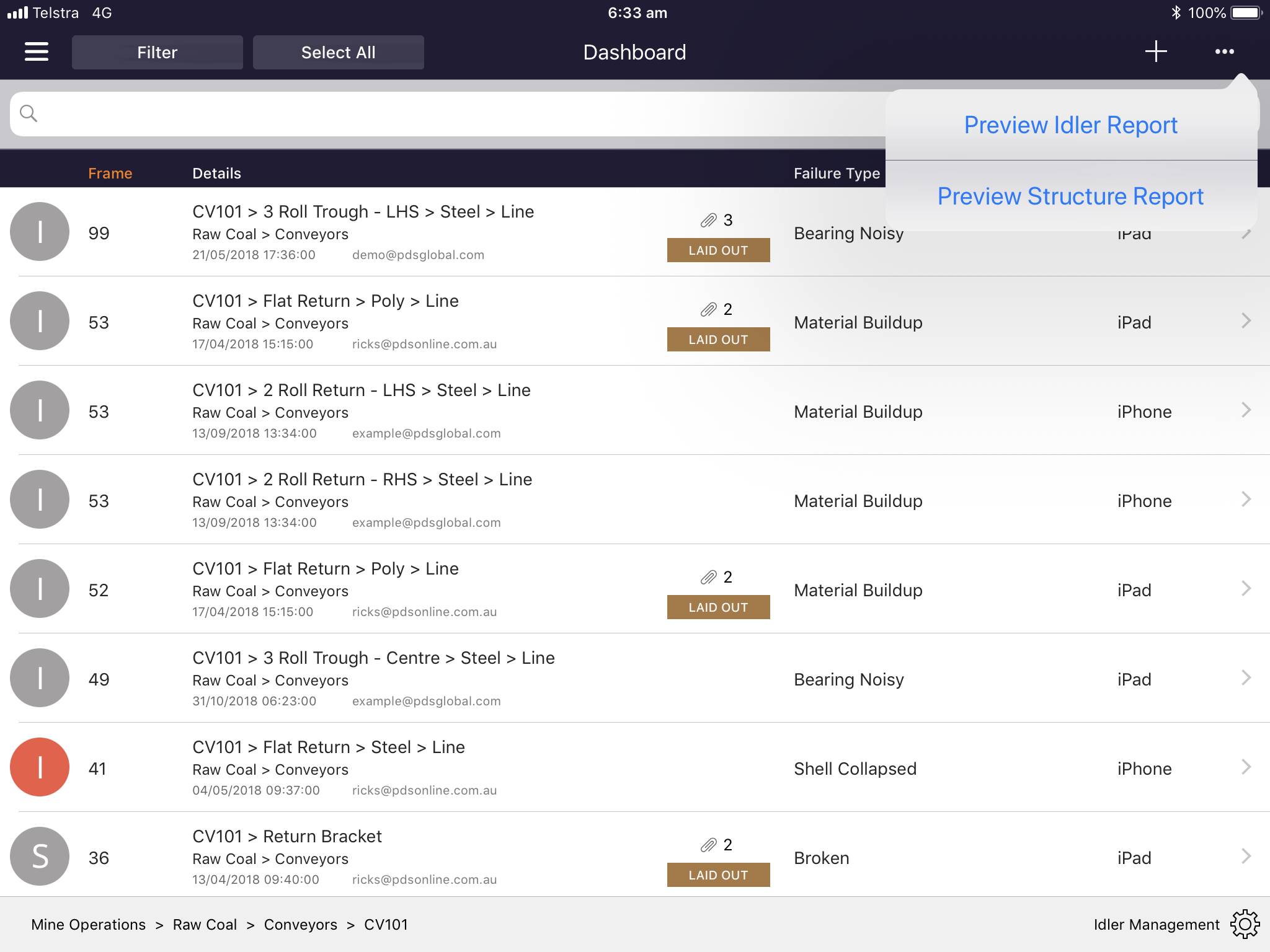Open 'CV101 > 3 Roll Trough - LHS > Steel > Line'
1270x952 pixels.
363,212
